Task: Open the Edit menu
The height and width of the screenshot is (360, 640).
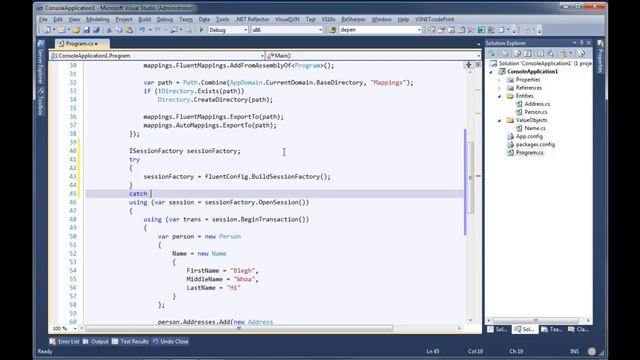Action: [58, 19]
